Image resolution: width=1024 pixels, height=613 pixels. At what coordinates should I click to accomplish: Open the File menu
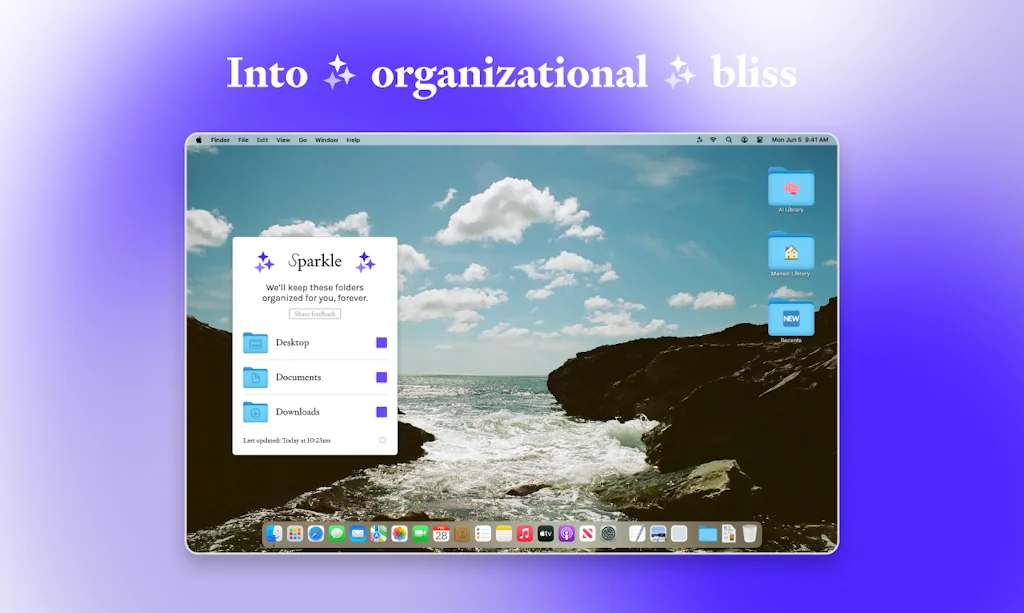click(x=243, y=140)
